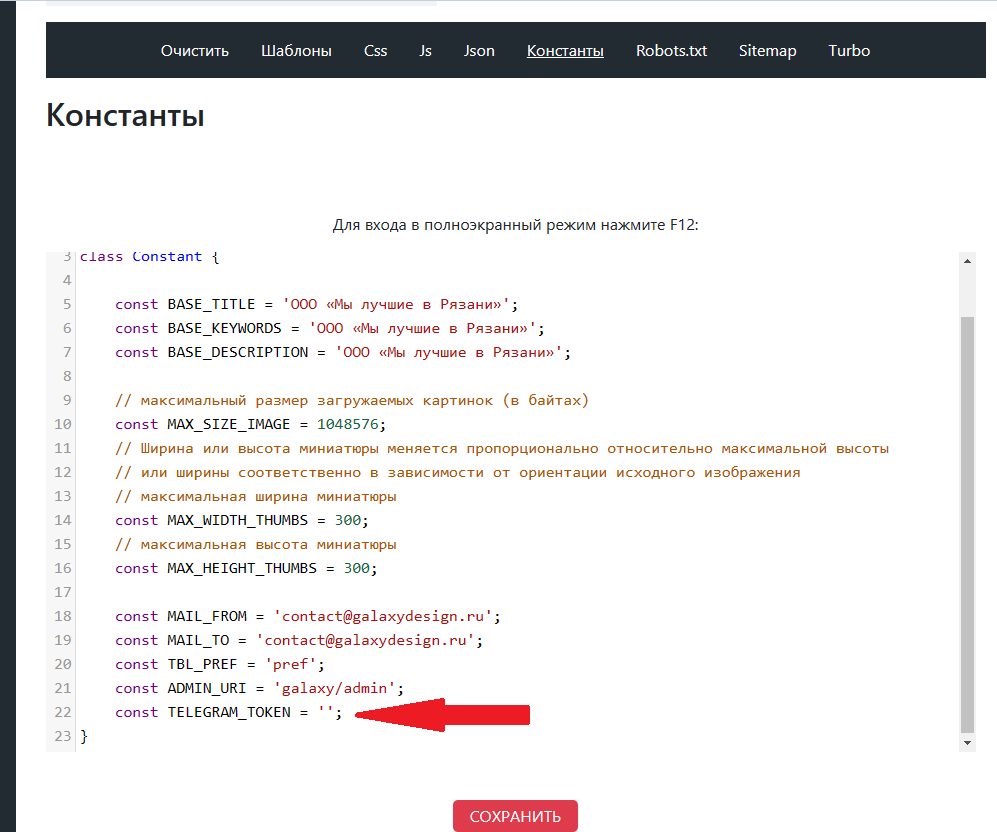Go to the Css editor tab
997x832 pixels.
[375, 51]
